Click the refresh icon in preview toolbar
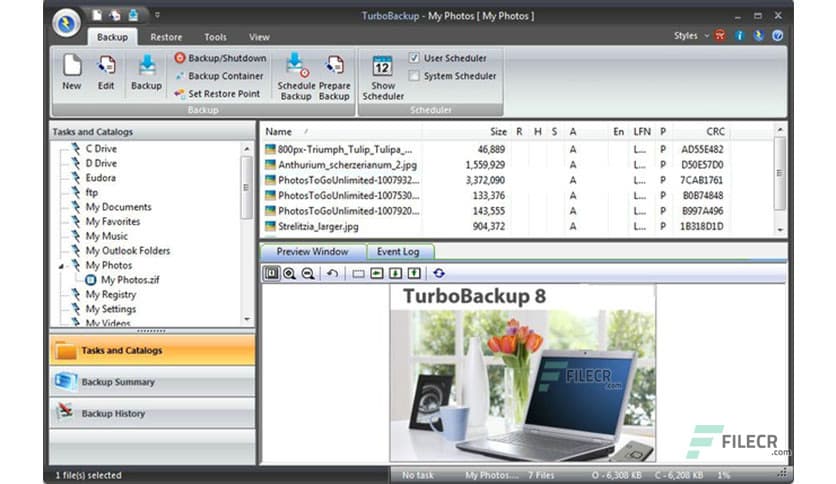The width and height of the screenshot is (836, 484). [439, 273]
